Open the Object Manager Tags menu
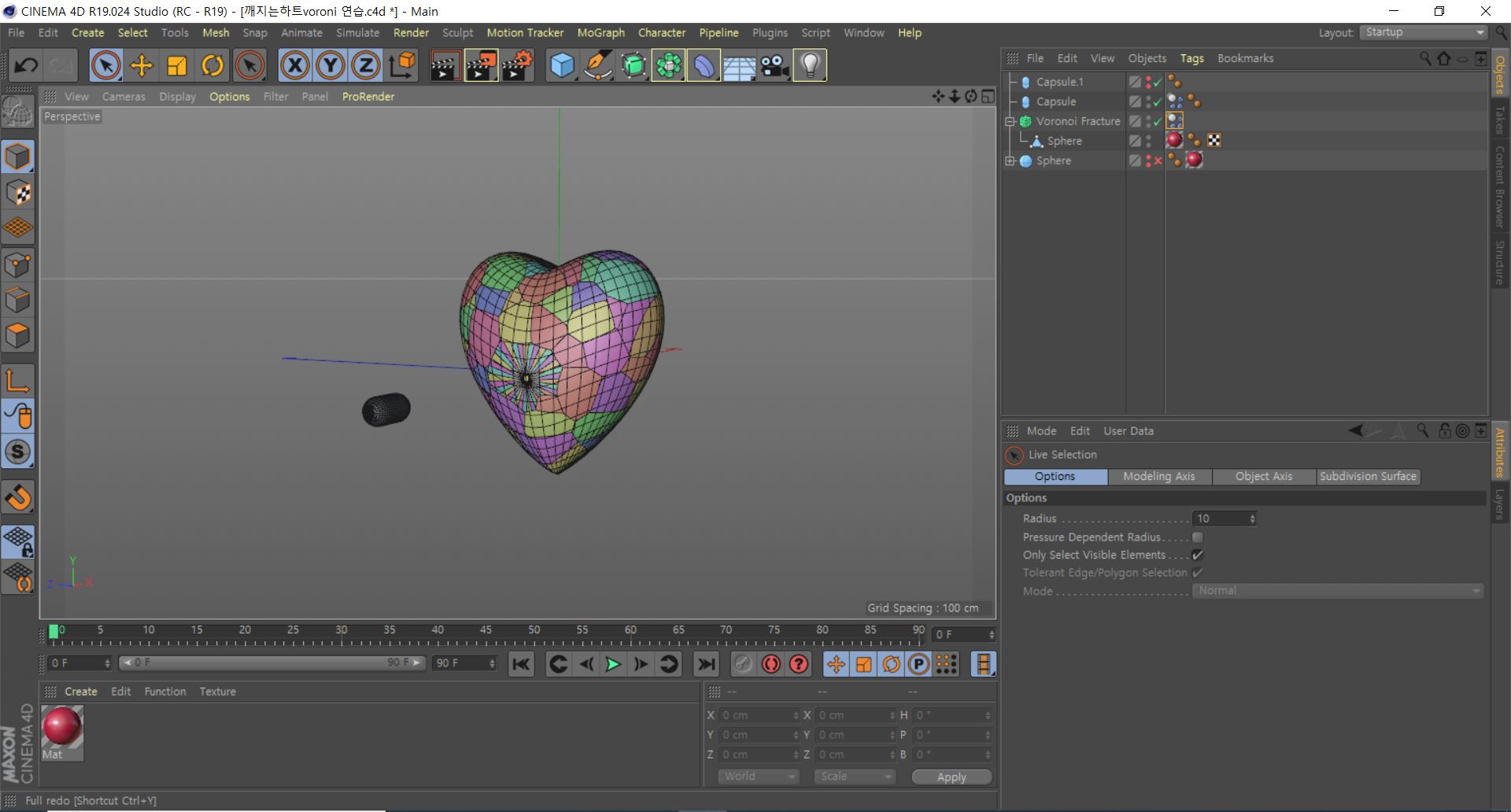 [1191, 58]
